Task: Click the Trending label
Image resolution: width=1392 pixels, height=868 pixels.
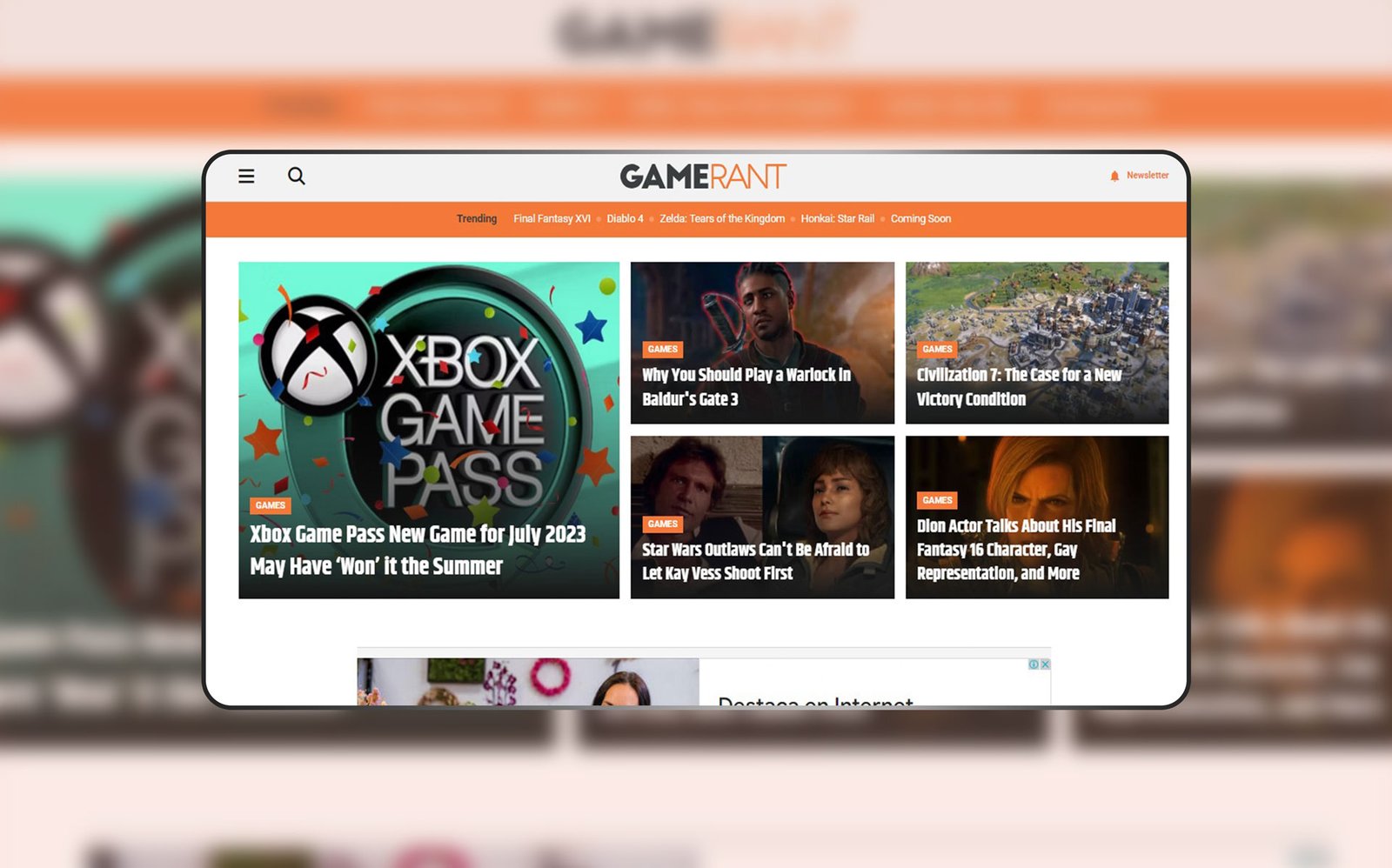Action: coord(477,218)
